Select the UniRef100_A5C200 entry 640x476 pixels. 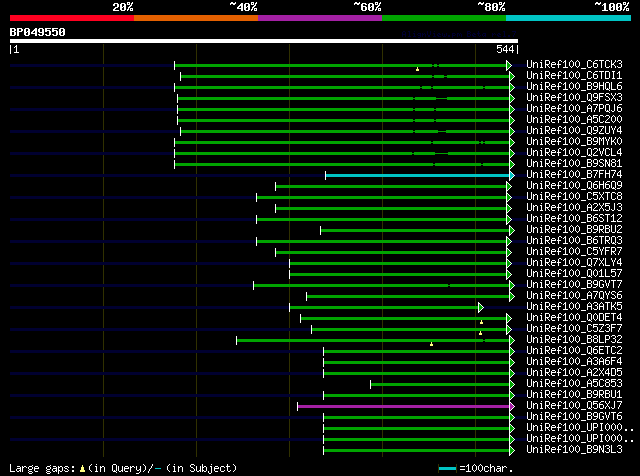tap(574, 120)
